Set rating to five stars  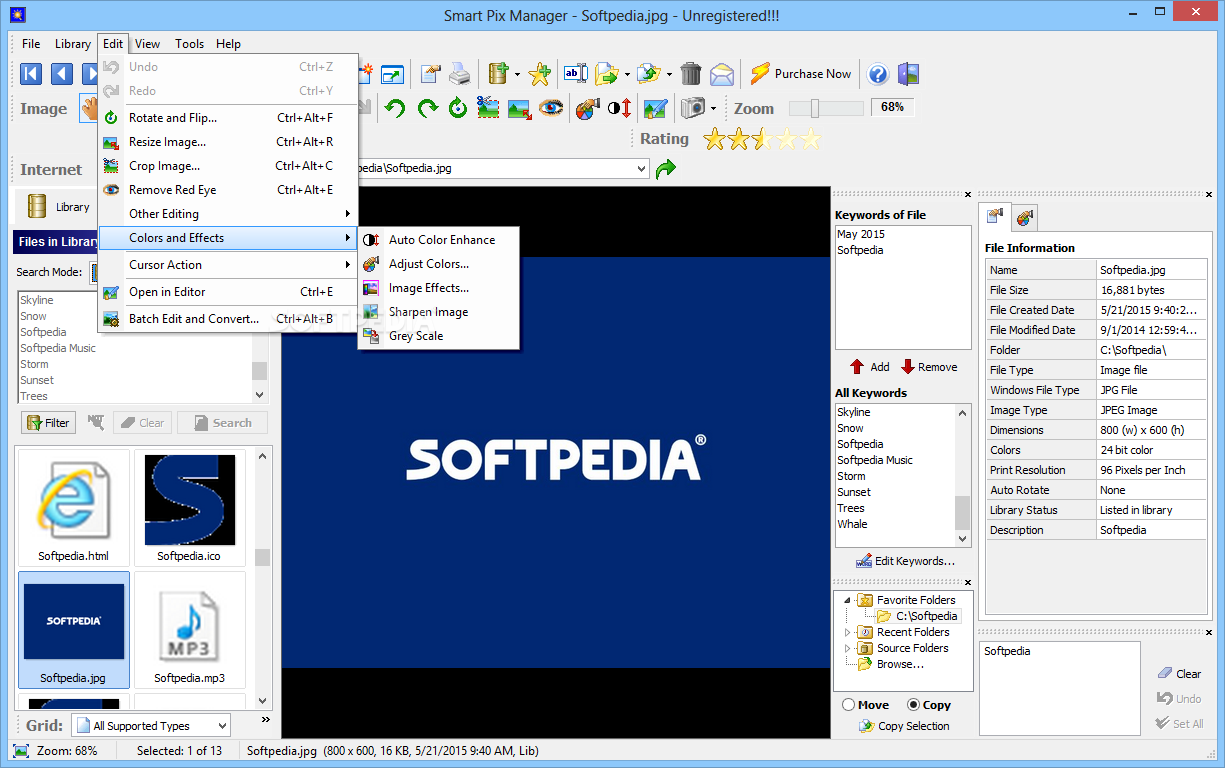pyautogui.click(x=810, y=140)
